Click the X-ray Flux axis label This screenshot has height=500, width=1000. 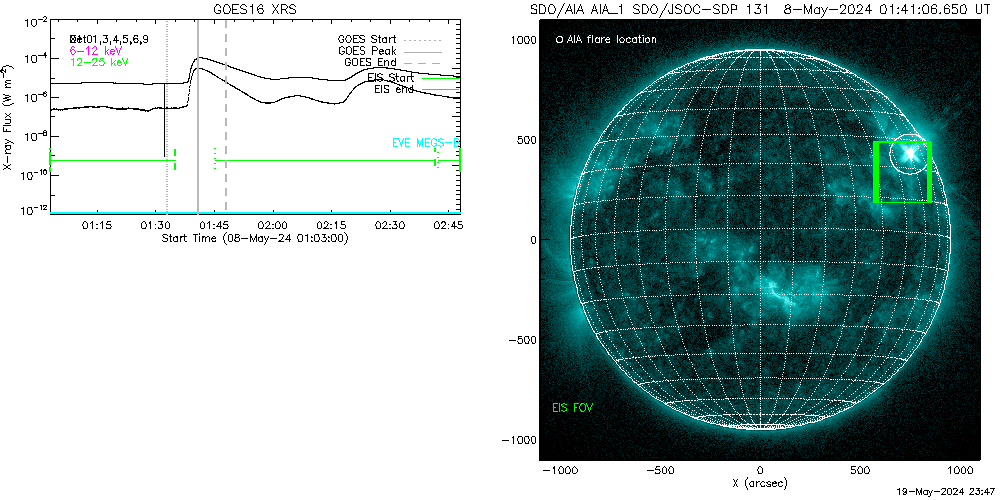tap(8, 117)
